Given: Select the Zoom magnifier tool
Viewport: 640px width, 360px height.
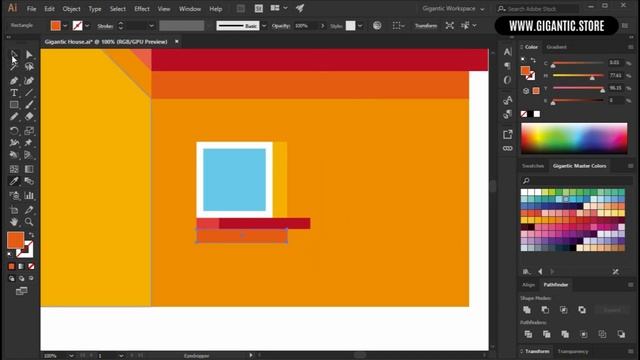Looking at the screenshot, I should click(x=29, y=222).
